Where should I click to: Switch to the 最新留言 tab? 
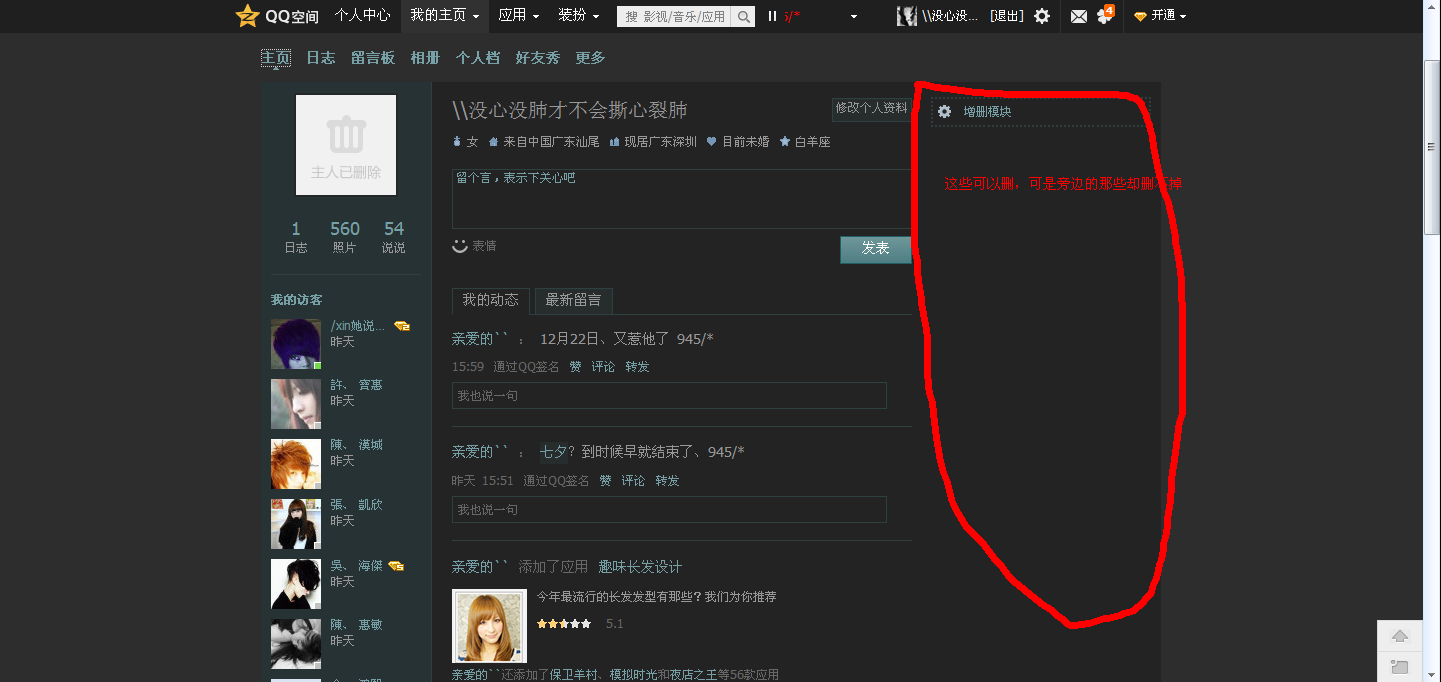573,300
